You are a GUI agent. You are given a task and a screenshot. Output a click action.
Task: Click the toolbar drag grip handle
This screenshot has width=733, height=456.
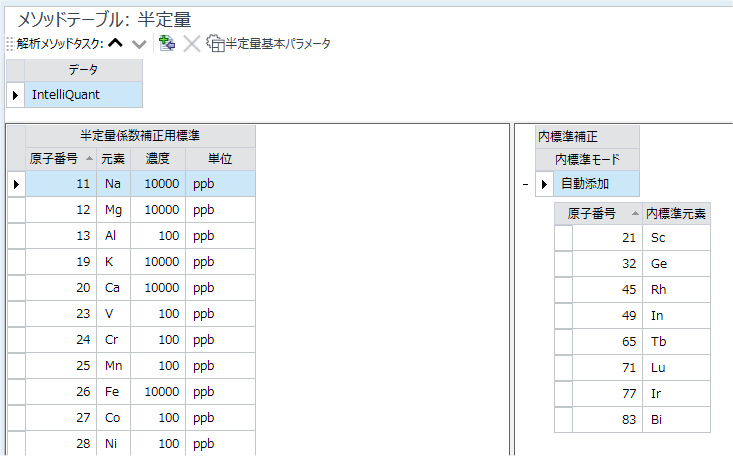pos(10,44)
